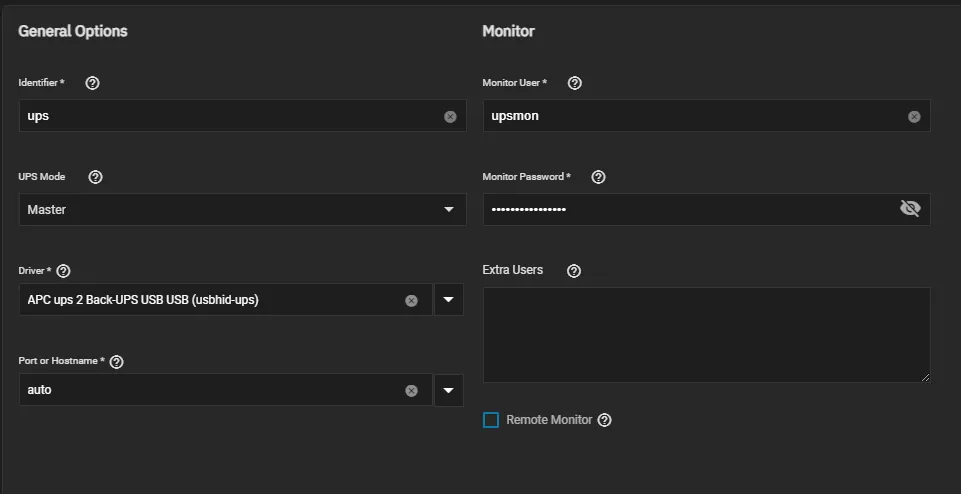Viewport: 961px width, 494px height.
Task: Clear the Monitor User field
Action: [x=914, y=116]
